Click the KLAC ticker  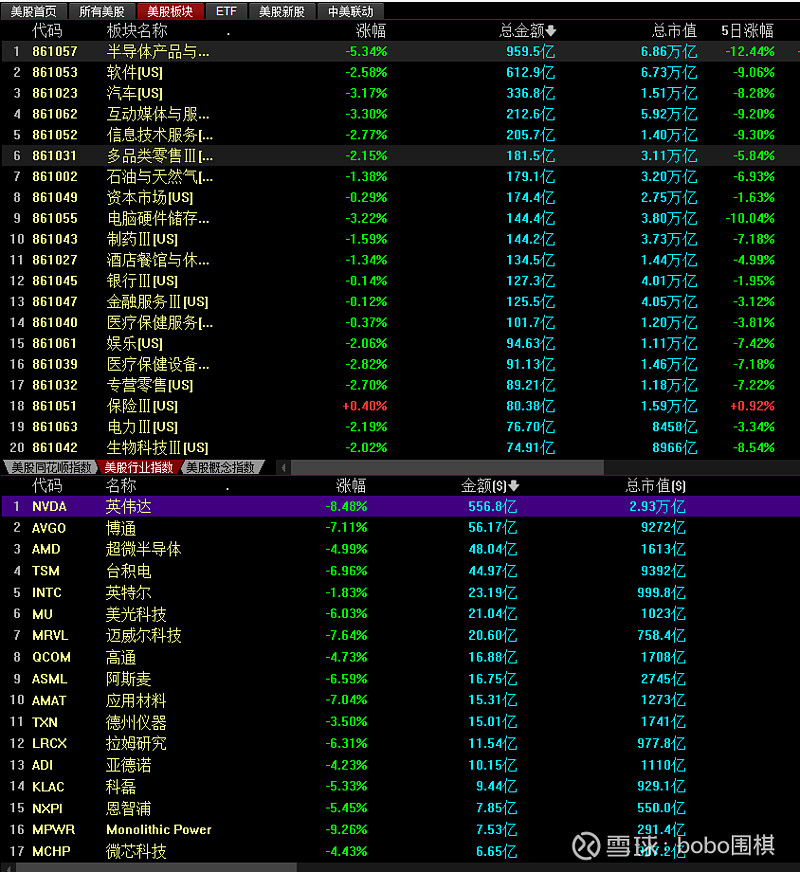click(x=48, y=787)
